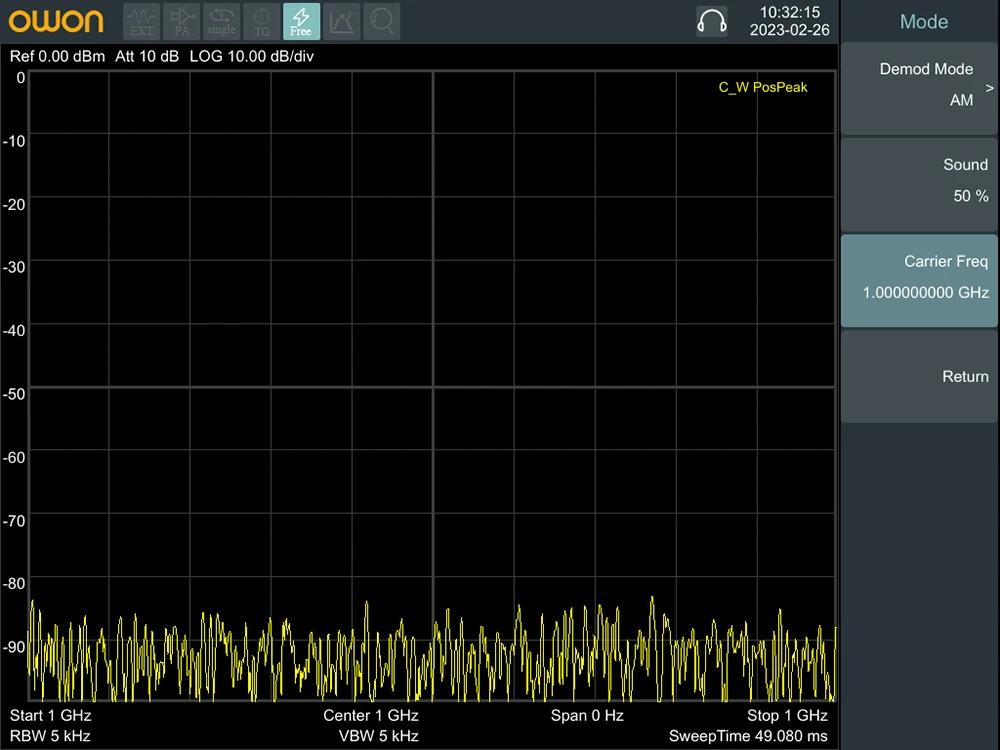
Task: Expand the Demod Mode AM submenu
Action: pyautogui.click(x=919, y=85)
